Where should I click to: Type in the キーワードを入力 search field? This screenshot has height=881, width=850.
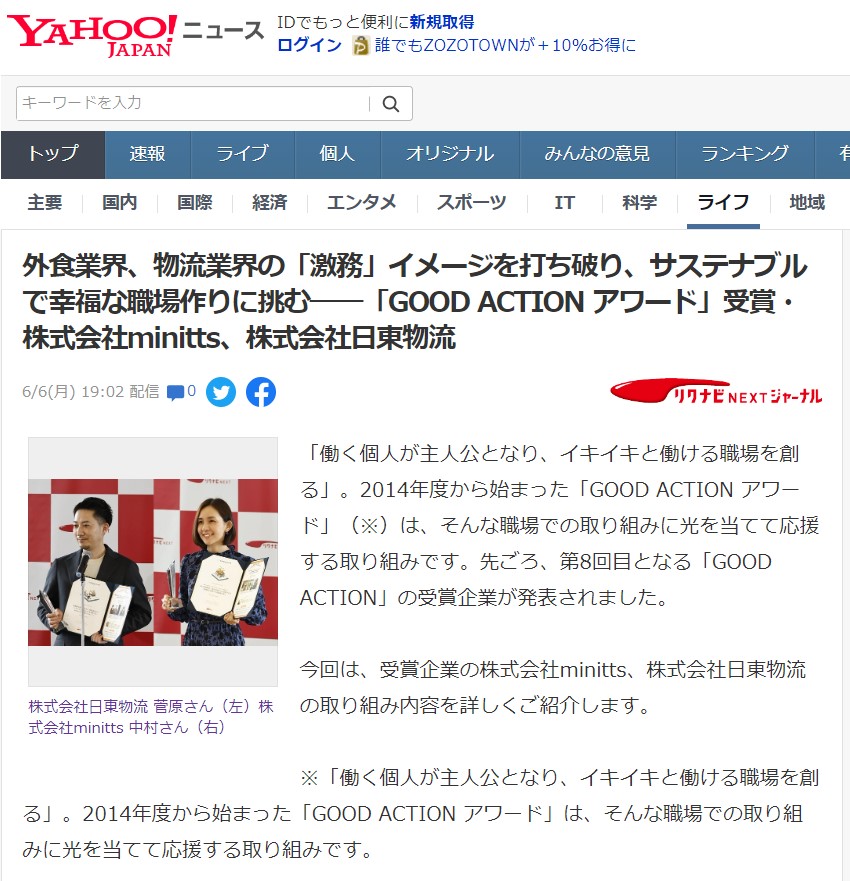(190, 104)
